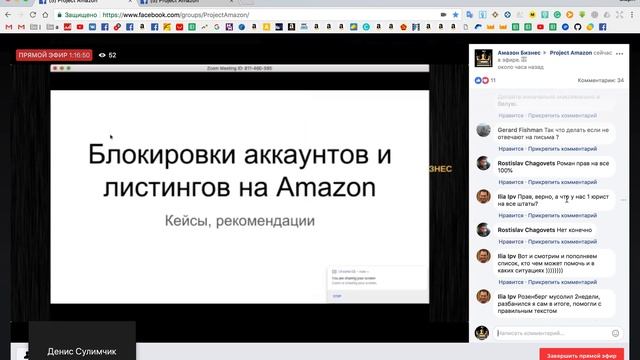
Task: Open Gerard Fishman's profile name
Action: 520,130
